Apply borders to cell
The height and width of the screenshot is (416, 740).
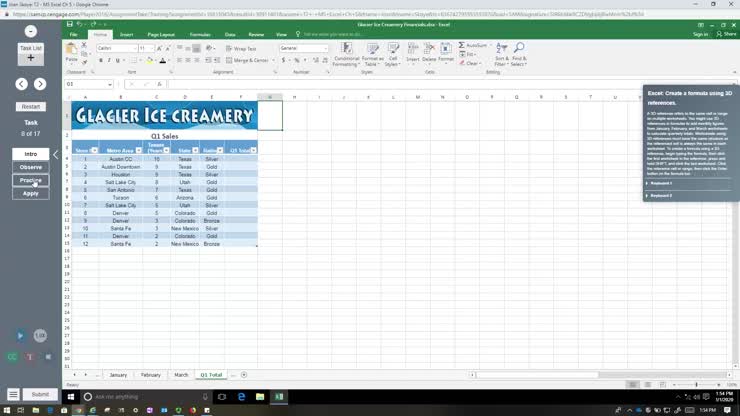pyautogui.click(x=134, y=60)
